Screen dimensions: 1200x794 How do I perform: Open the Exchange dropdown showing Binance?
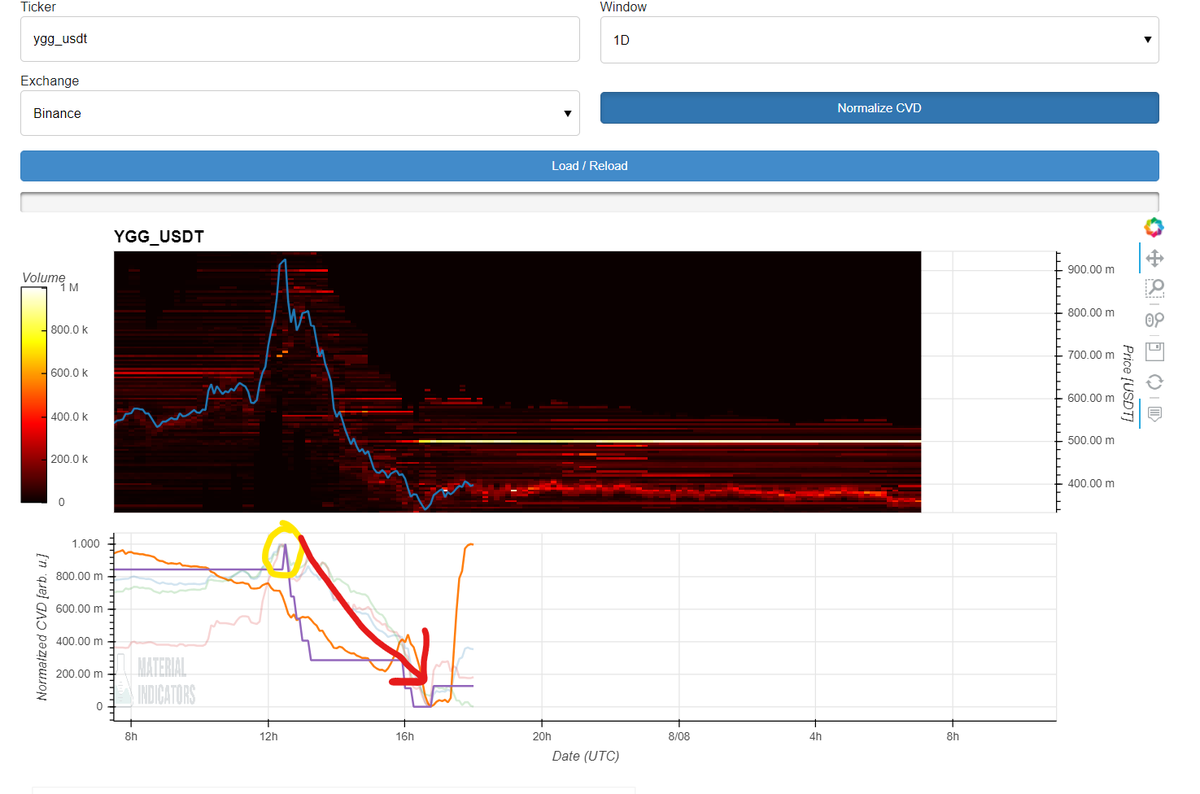point(300,113)
